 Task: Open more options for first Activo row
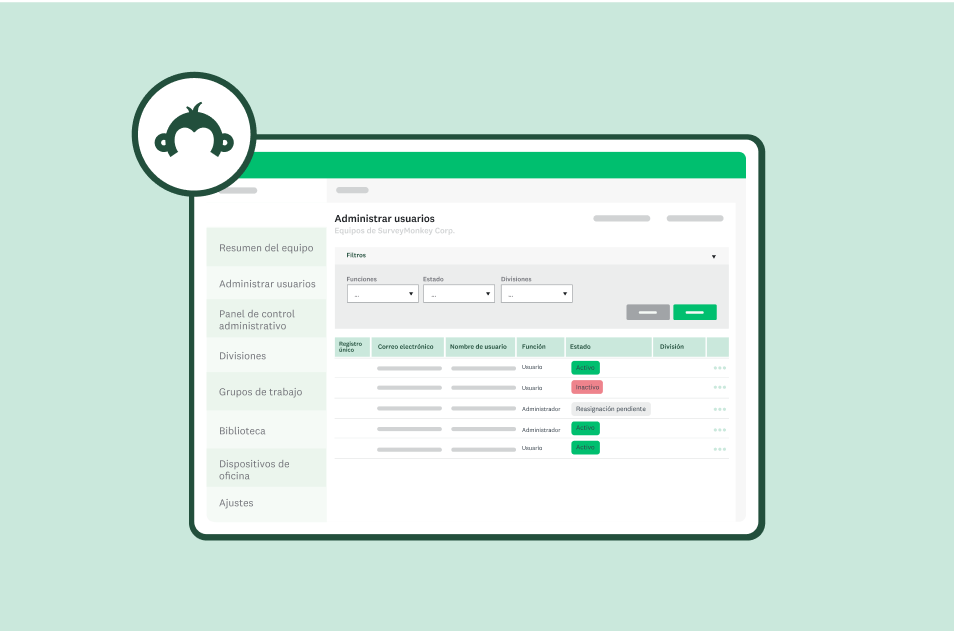[x=720, y=368]
